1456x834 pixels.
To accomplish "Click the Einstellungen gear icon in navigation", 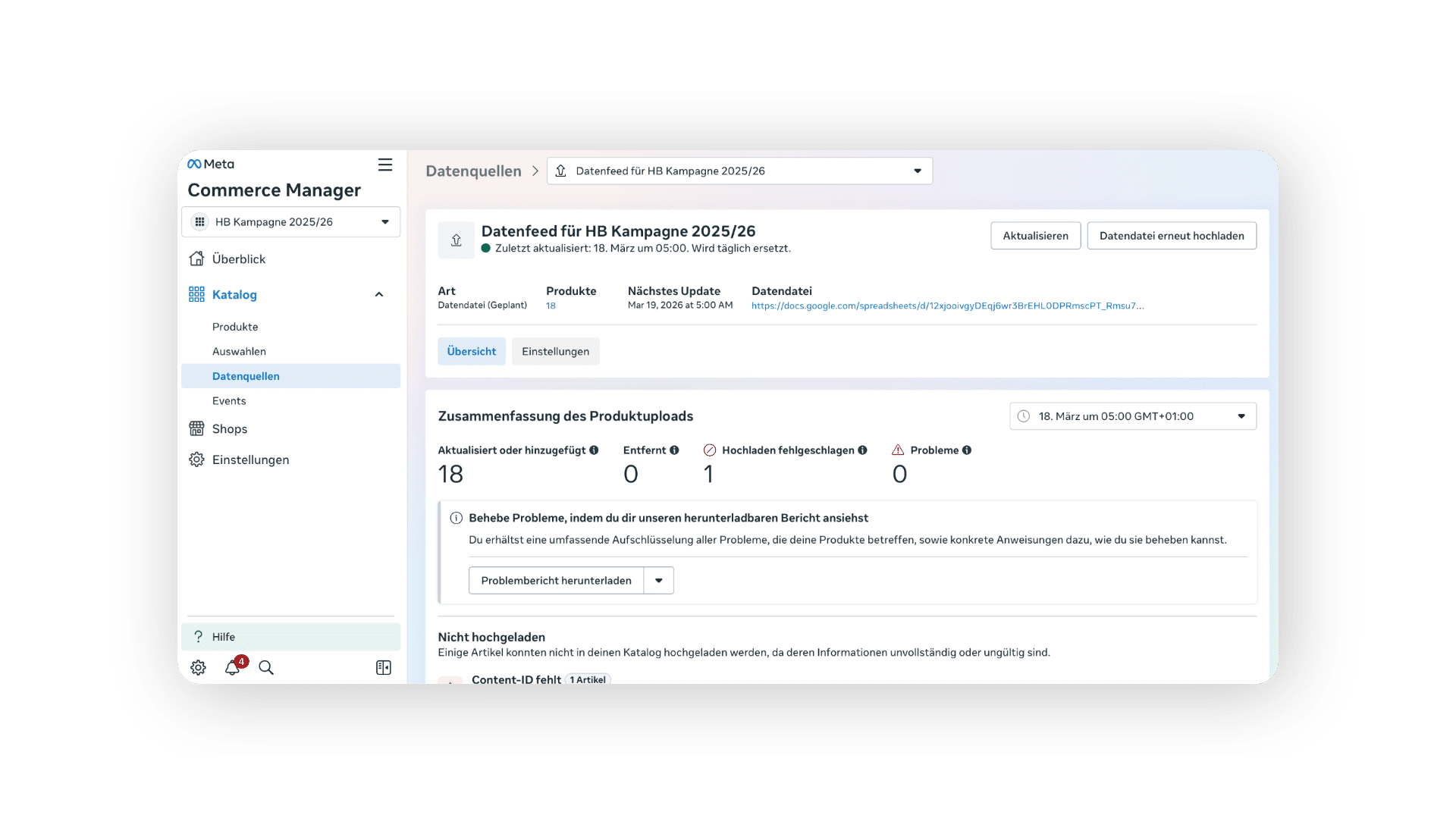I will point(196,459).
